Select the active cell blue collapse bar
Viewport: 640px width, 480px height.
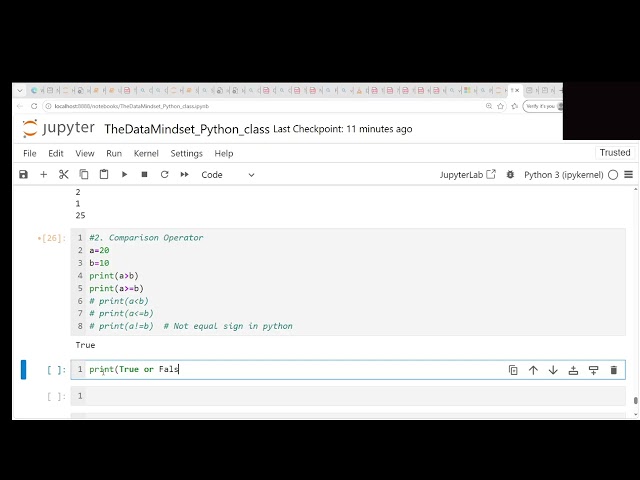(23, 369)
